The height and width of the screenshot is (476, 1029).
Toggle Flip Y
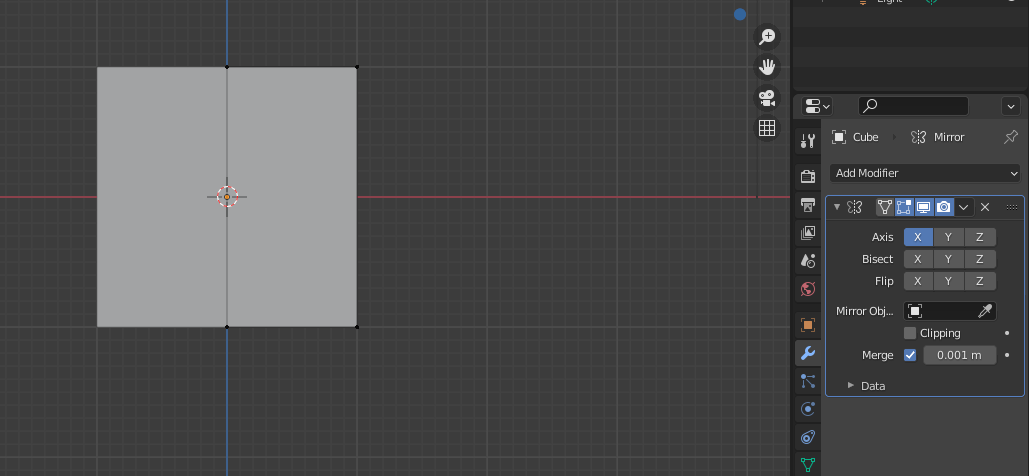(x=948, y=281)
